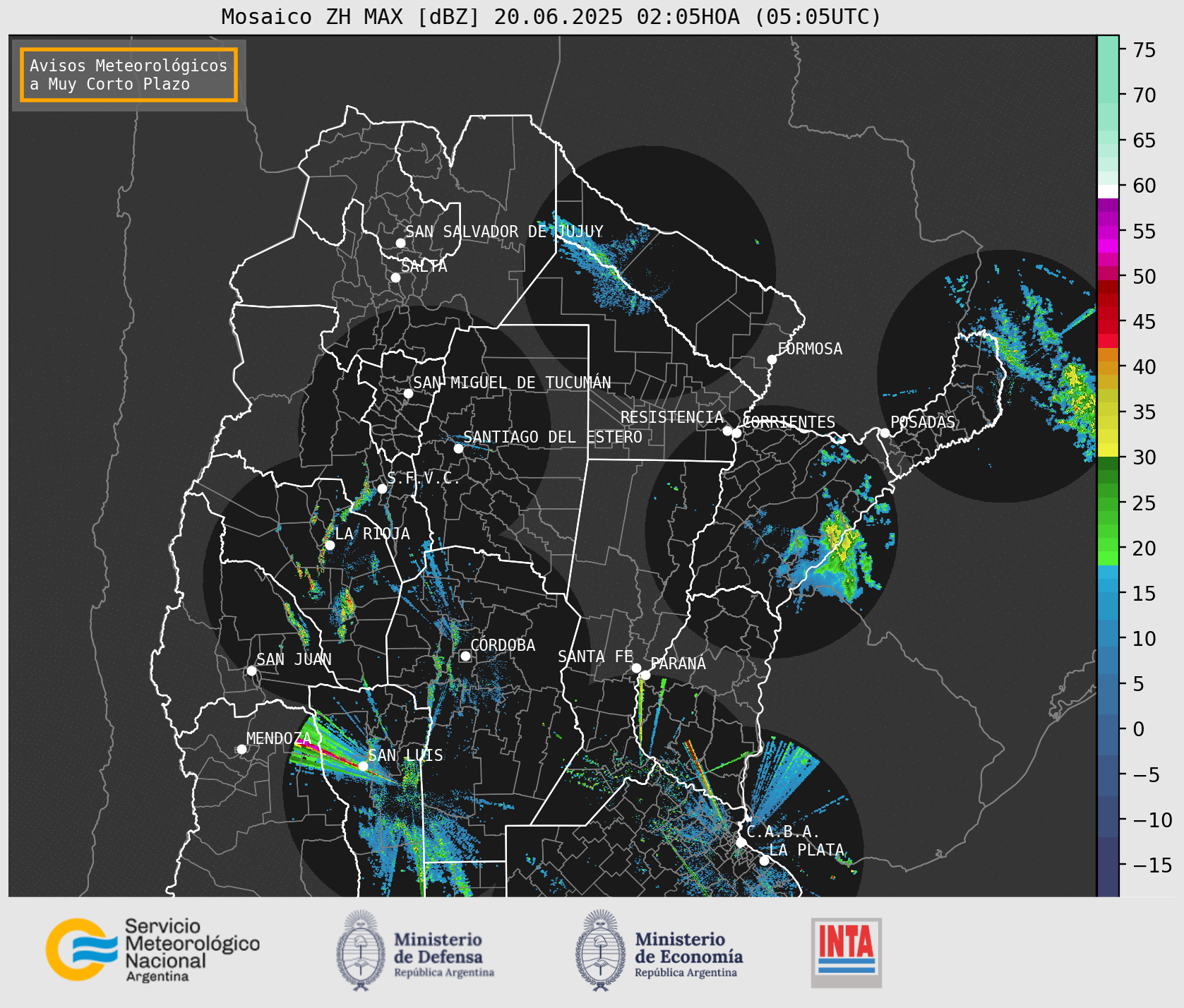Screen dimensions: 1184x1008
Task: Select the Santiago del Estero marker dot
Action: (458, 448)
